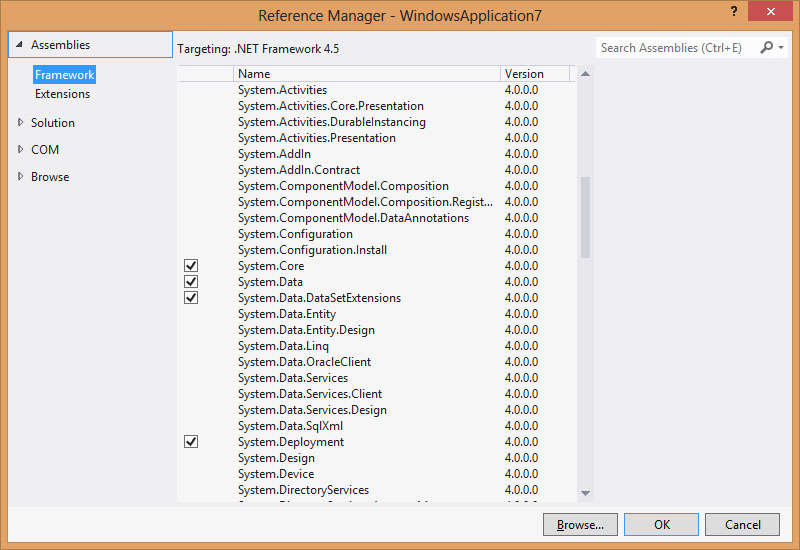The image size is (800, 550).
Task: Sort by the Version column header
Action: pos(535,74)
